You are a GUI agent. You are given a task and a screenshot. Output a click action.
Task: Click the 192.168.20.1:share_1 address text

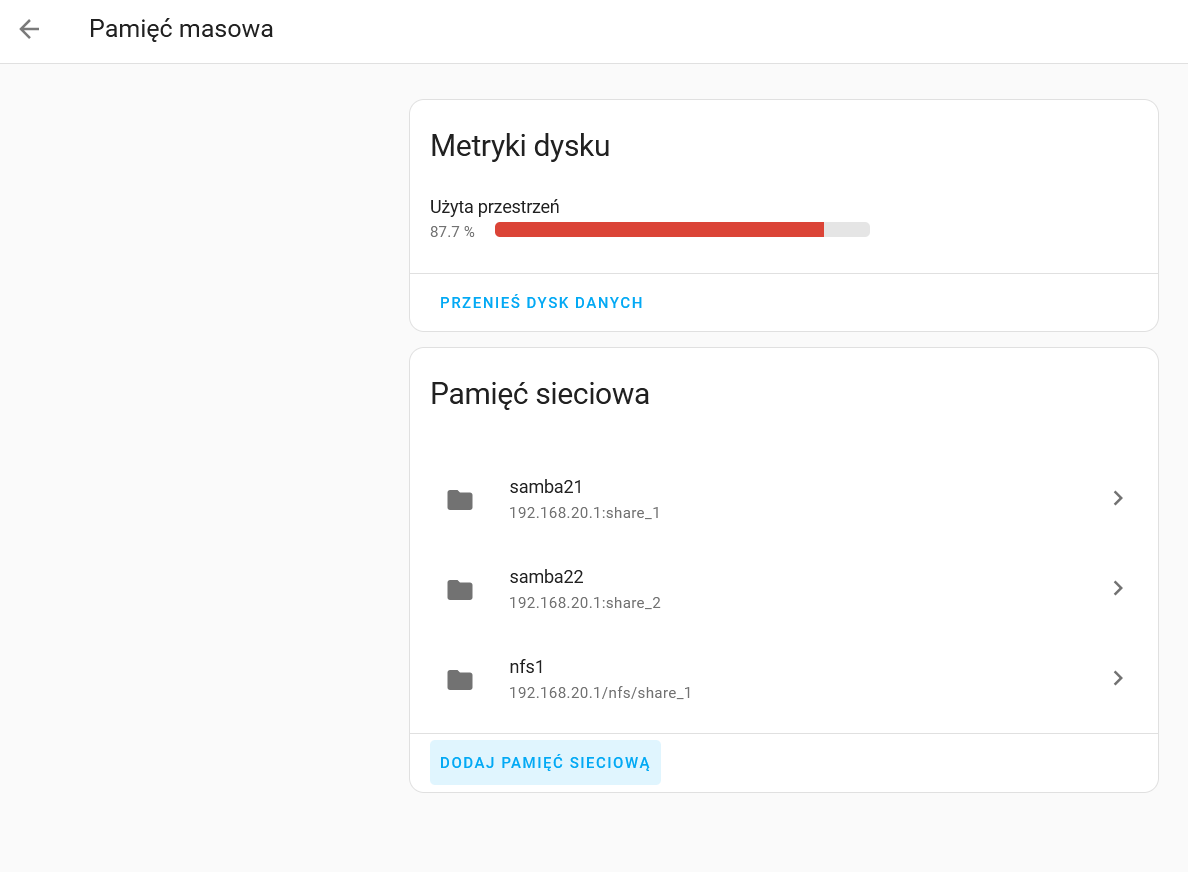tap(585, 513)
